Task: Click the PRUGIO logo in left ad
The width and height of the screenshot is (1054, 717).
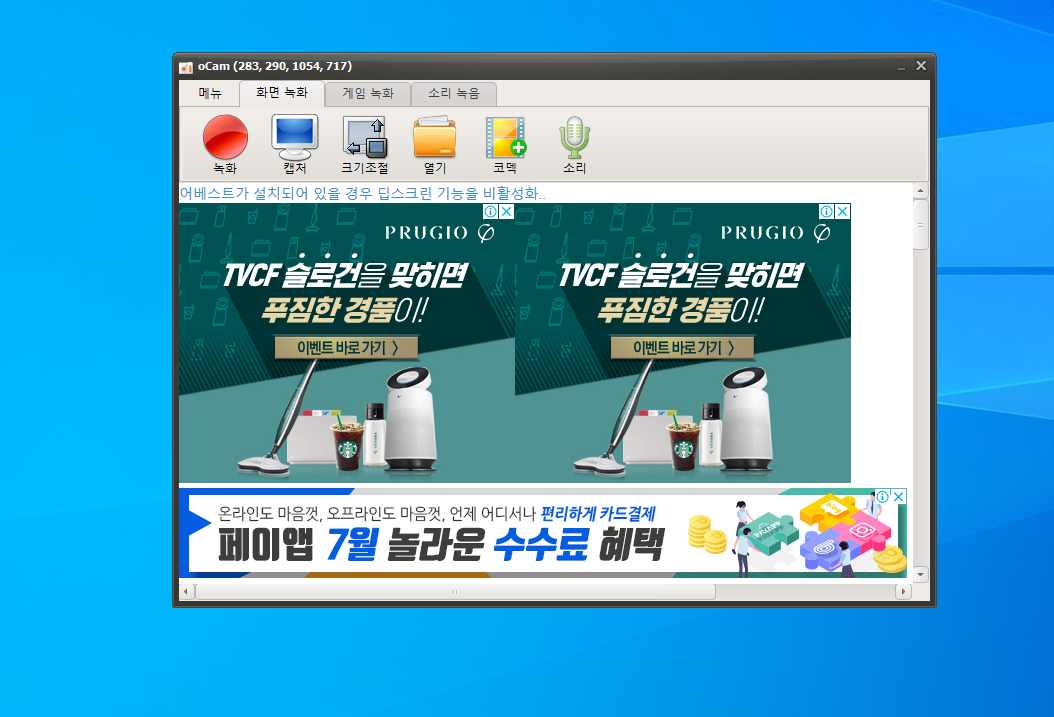Action: (440, 233)
